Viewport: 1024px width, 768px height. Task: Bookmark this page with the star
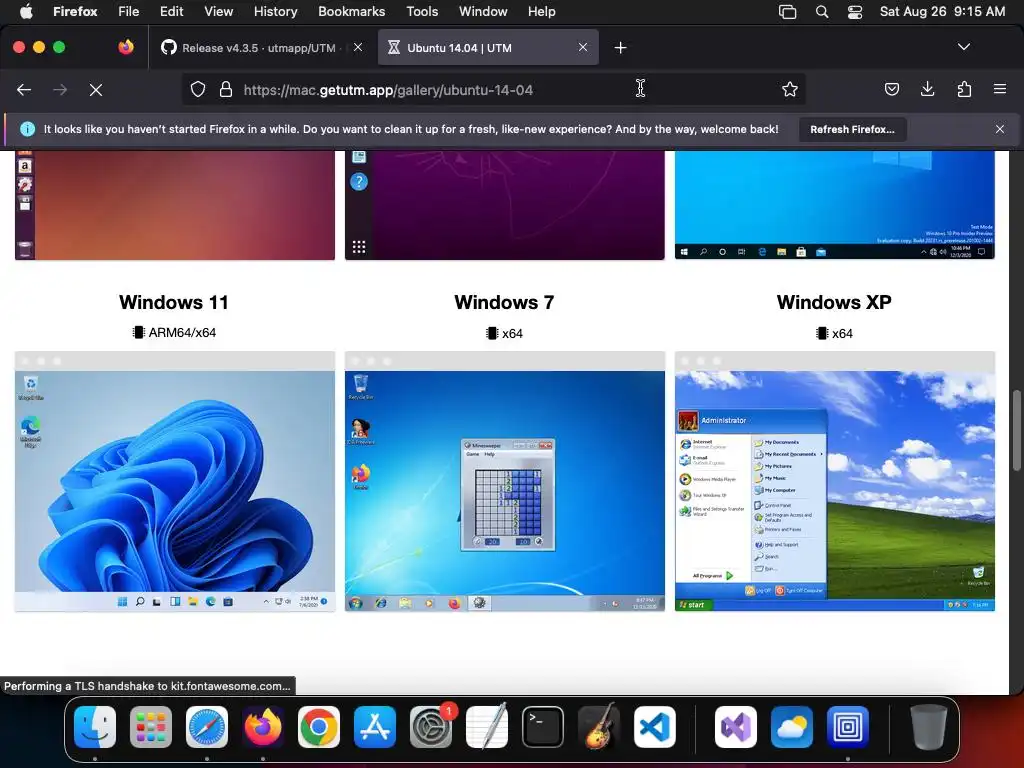click(790, 89)
